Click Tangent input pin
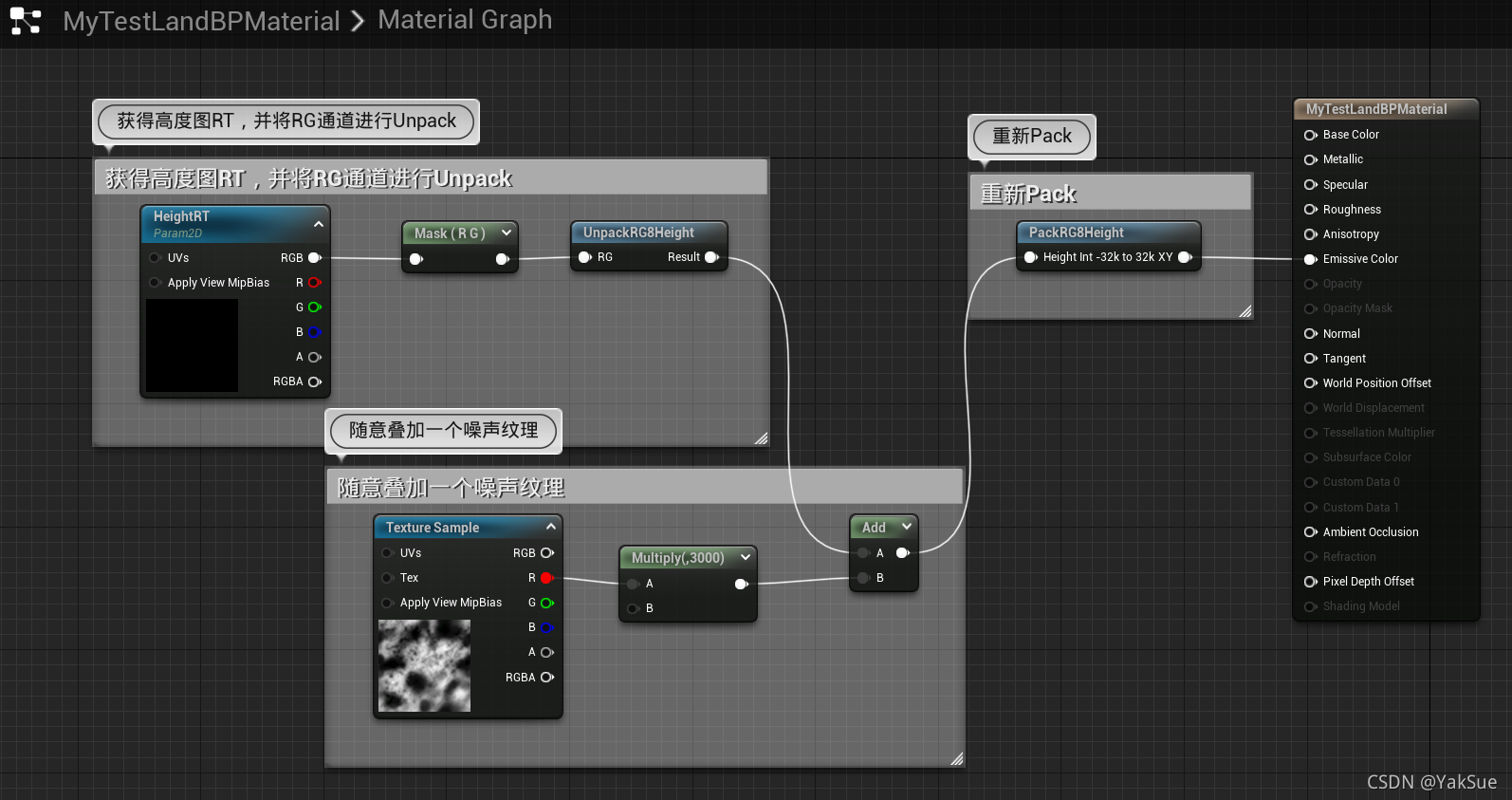This screenshot has width=1512, height=800. point(1311,359)
